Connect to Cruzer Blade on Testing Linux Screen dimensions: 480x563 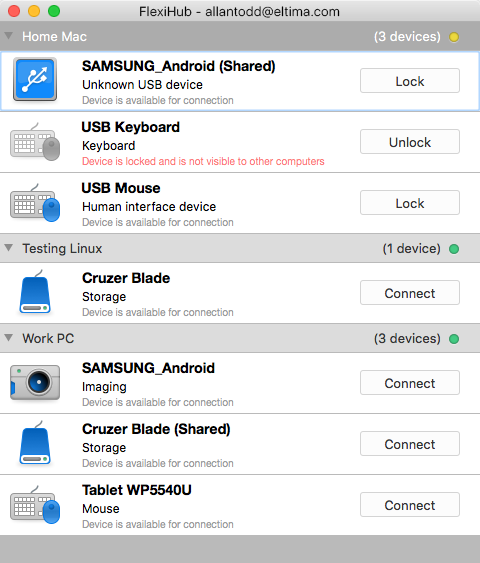tap(410, 293)
